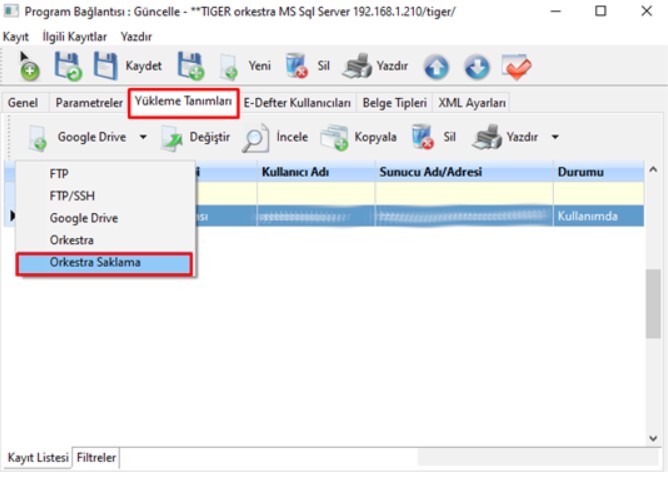
Task: Click the red checkmark icon in the toolbar
Action: 516,67
